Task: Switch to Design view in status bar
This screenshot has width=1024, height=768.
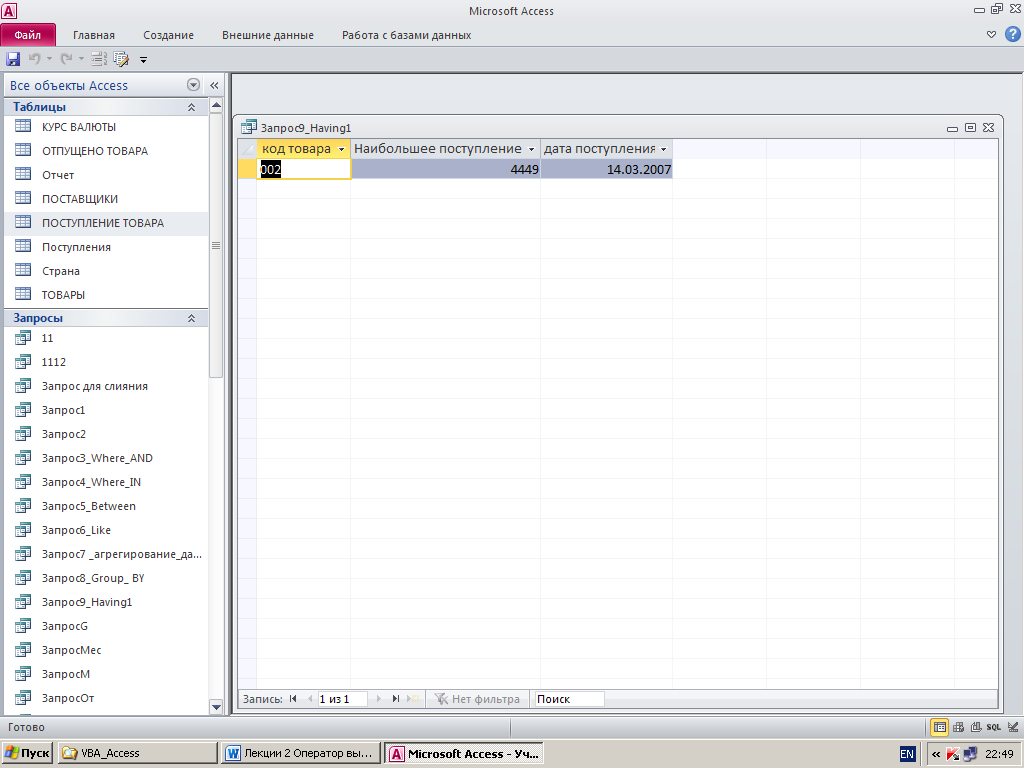Action: tap(1013, 727)
